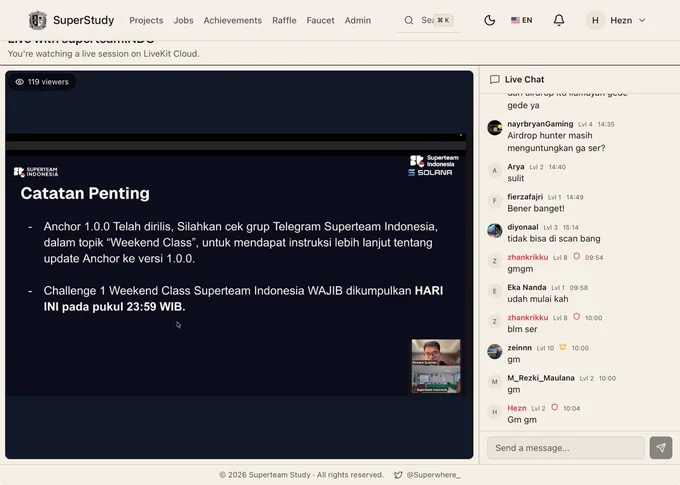Click the 'Airdrop hunter masih' chat message

(556, 142)
